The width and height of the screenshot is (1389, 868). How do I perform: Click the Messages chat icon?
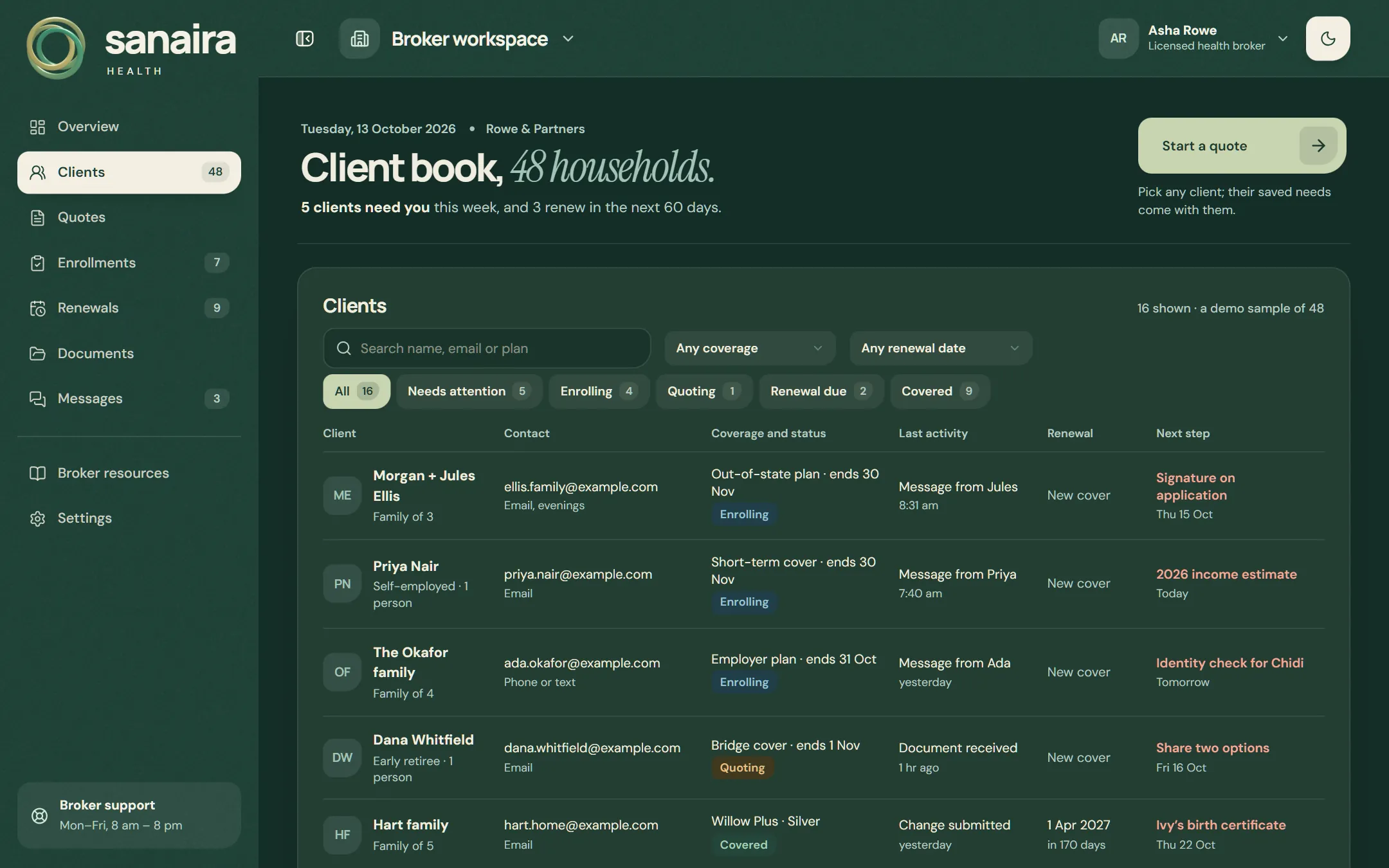(x=37, y=399)
